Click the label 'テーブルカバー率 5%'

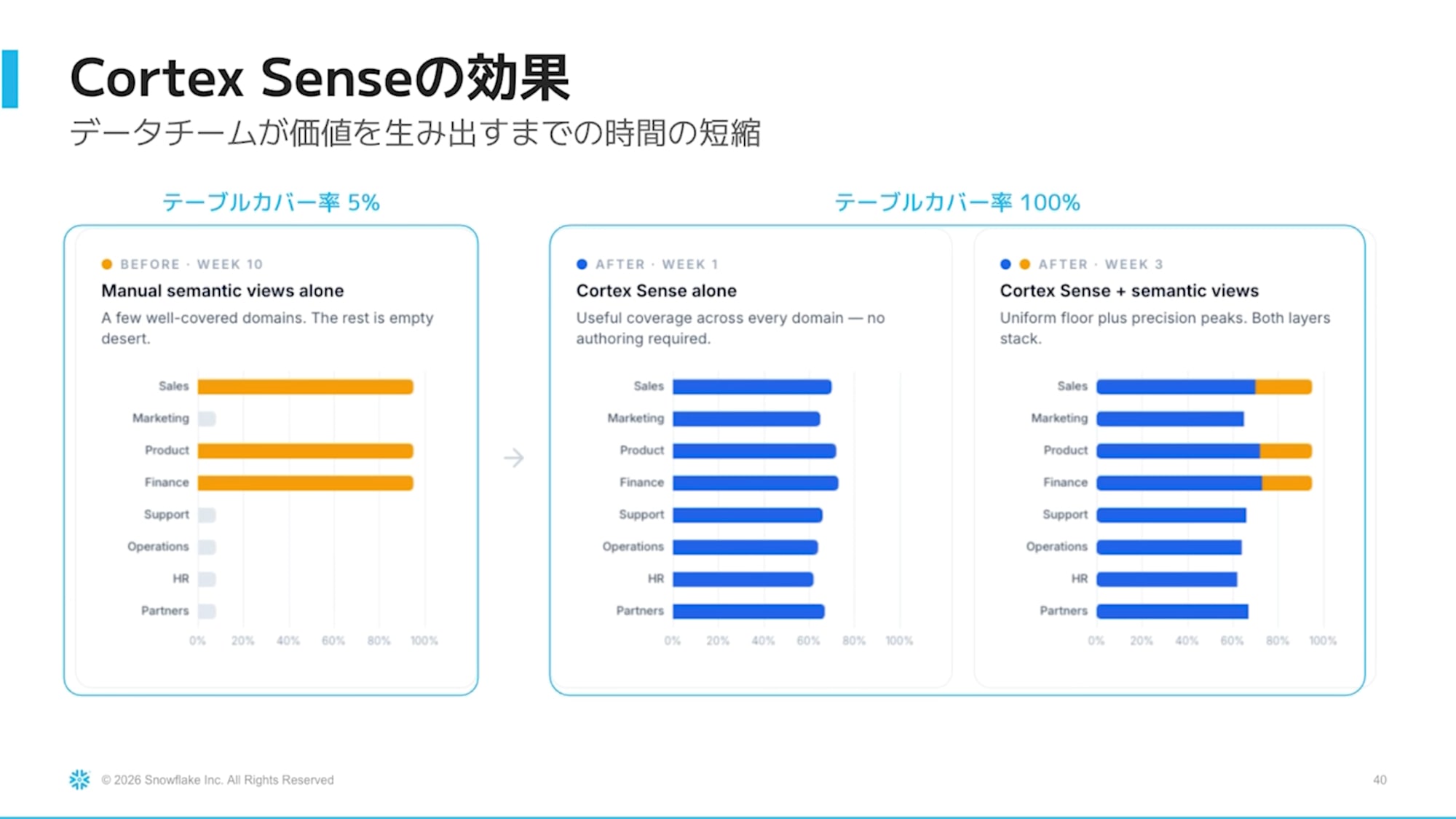coord(271,202)
